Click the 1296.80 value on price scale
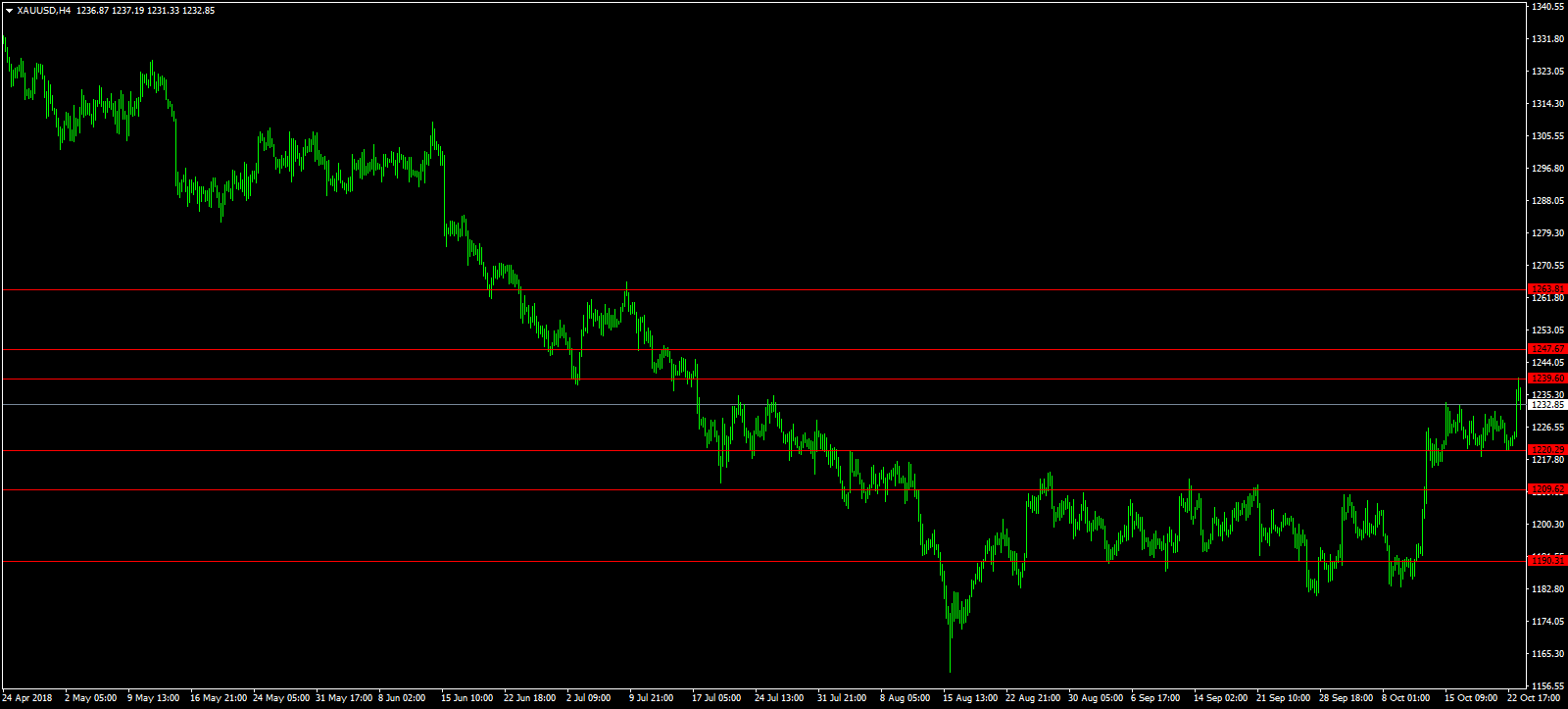 tap(1547, 169)
